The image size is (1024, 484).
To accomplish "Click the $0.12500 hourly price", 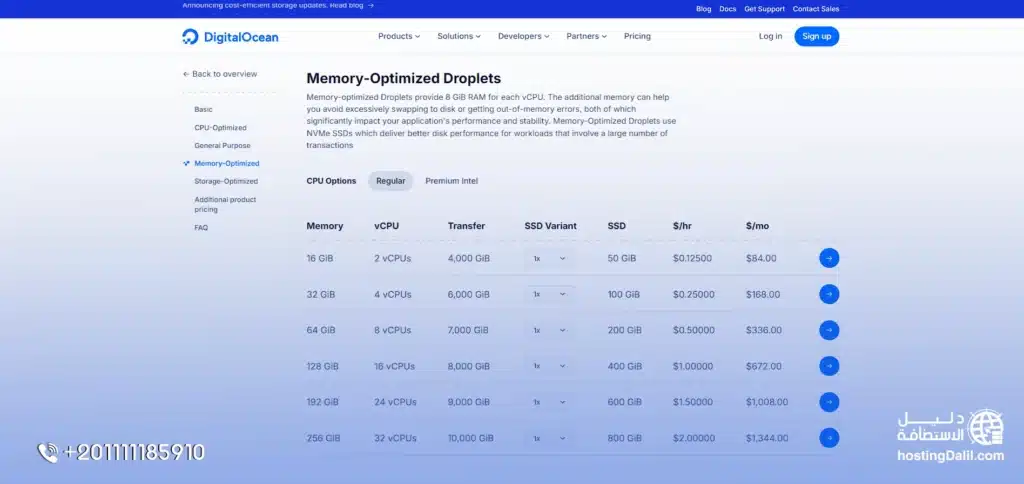I will pyautogui.click(x=694, y=259).
